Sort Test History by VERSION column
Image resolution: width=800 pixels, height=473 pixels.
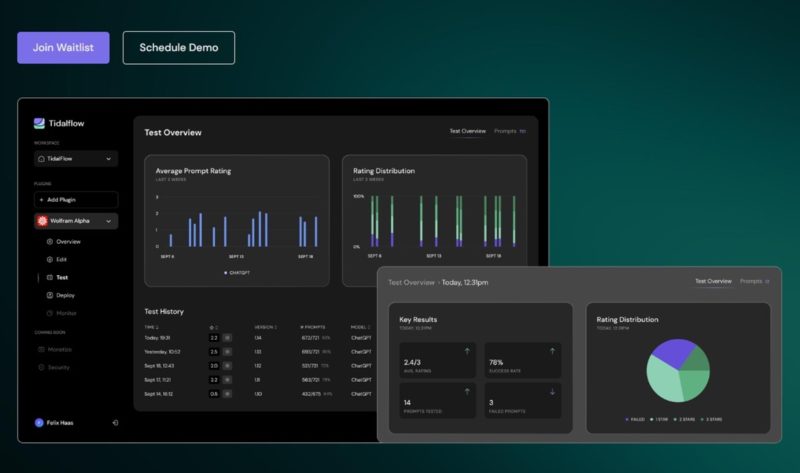pyautogui.click(x=265, y=327)
